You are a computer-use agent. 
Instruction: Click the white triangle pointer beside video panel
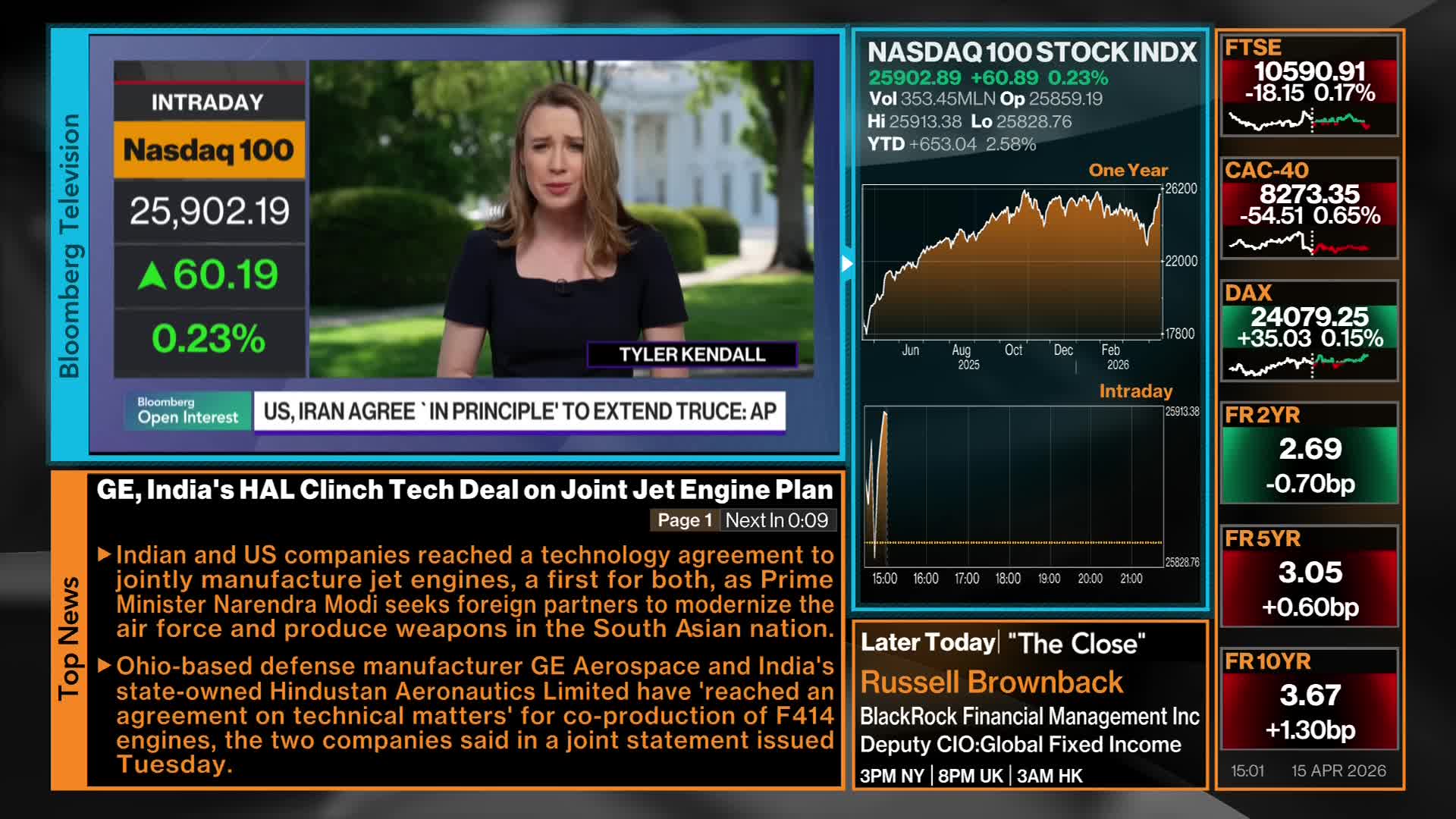pos(846,264)
